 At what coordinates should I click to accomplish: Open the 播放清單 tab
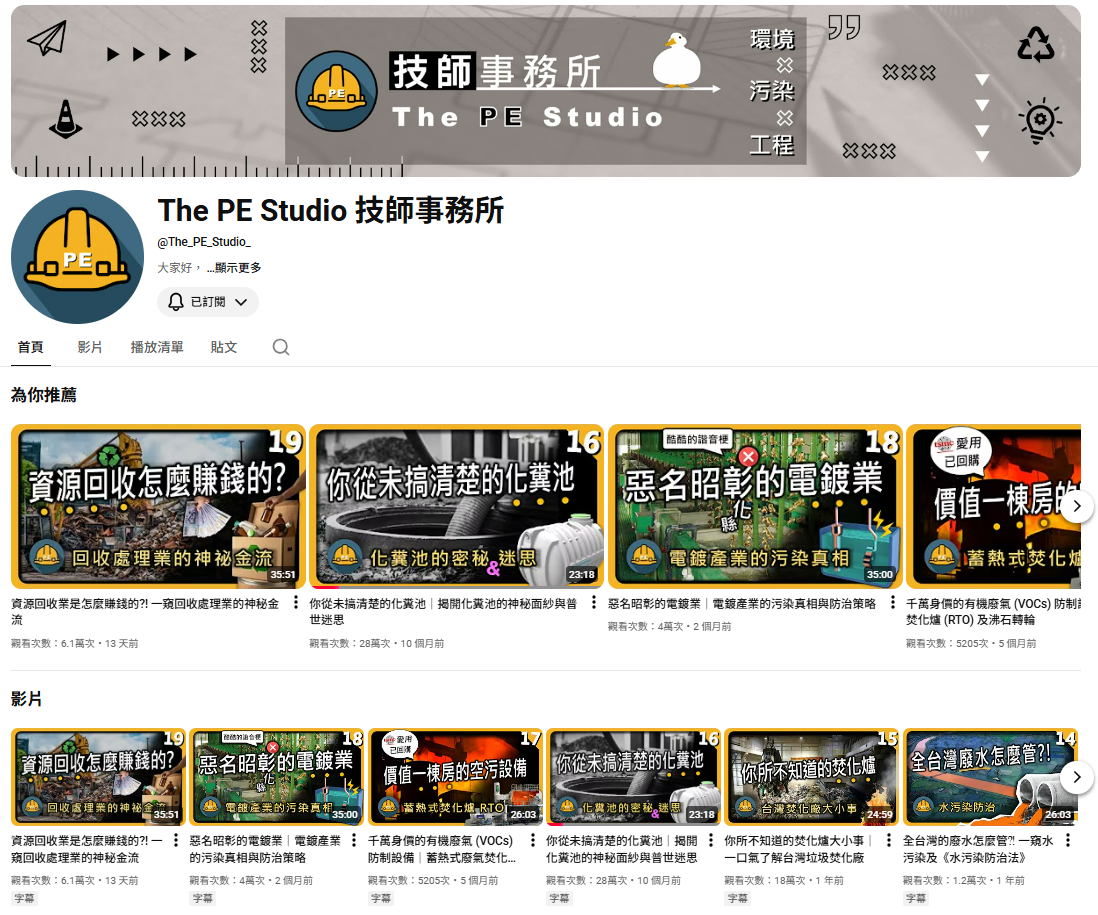[x=157, y=347]
